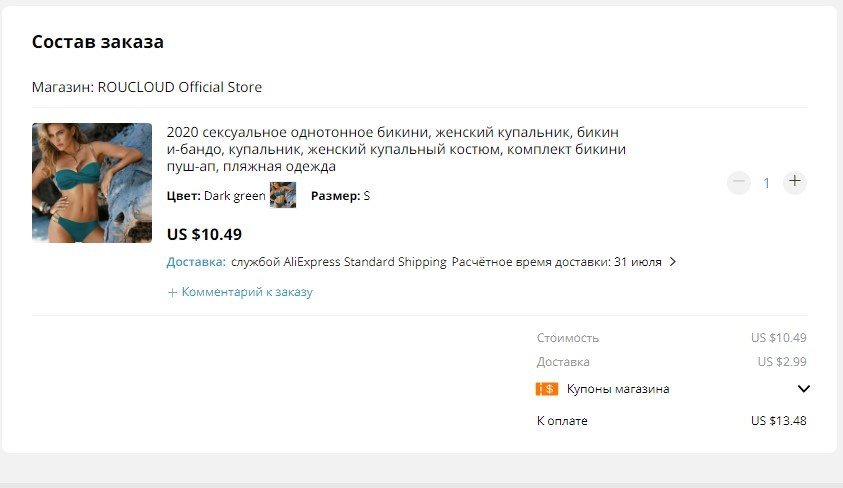Click the Доставка label link
This screenshot has height=488, width=843.
[x=196, y=262]
